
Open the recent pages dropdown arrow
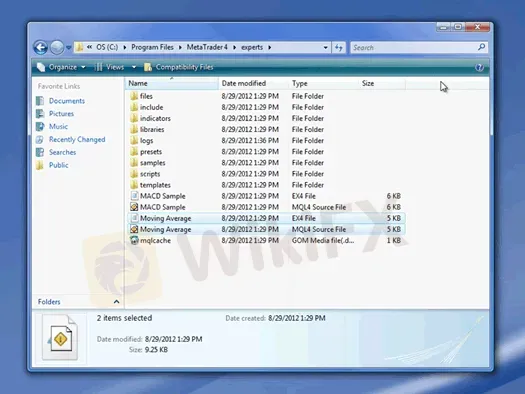(69, 48)
